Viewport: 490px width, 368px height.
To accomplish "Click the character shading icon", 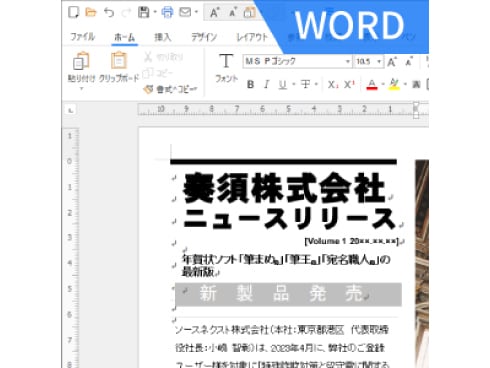I will (x=416, y=85).
